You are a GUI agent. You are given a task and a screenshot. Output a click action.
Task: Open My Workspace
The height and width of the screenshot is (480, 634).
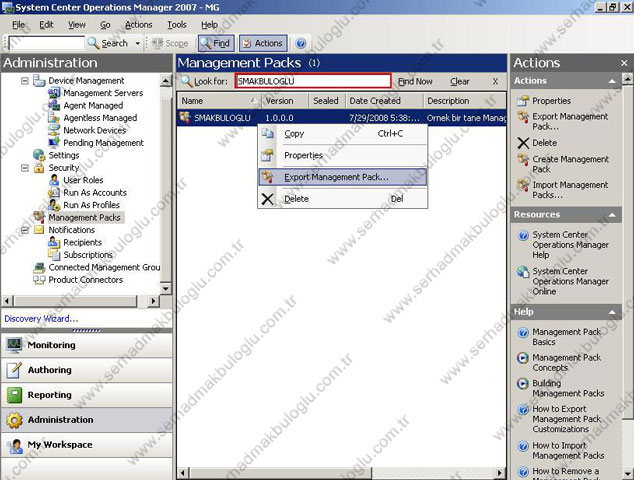[87, 445]
